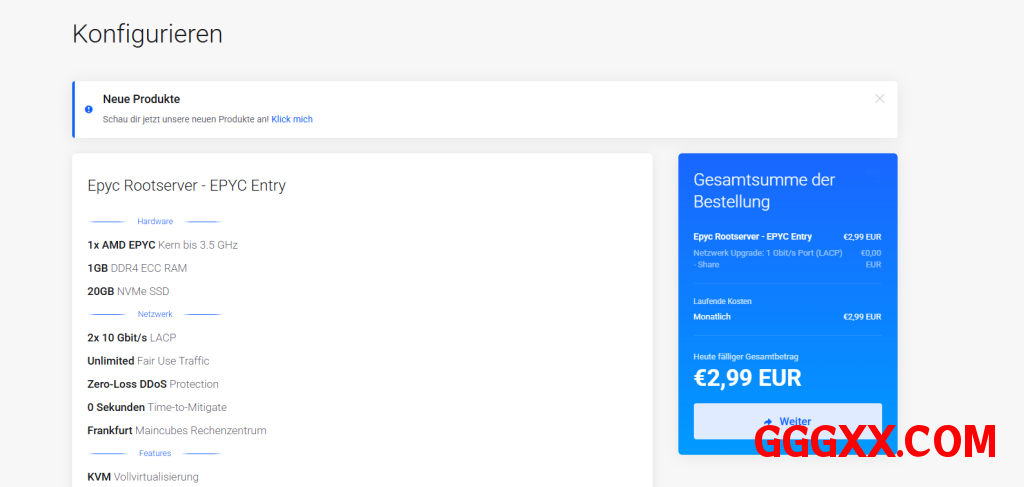Open the 'Klick mich' link
This screenshot has height=487, width=1024.
(292, 119)
